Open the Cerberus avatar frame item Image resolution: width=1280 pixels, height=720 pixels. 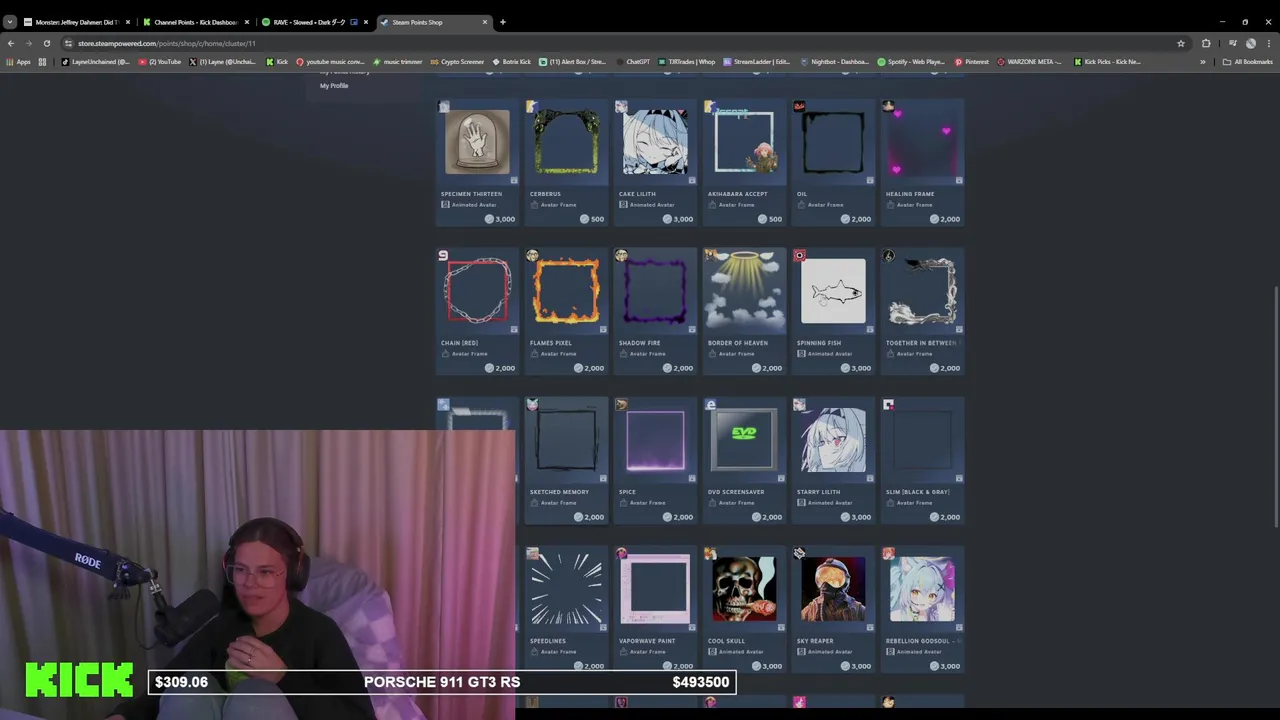tap(566, 163)
